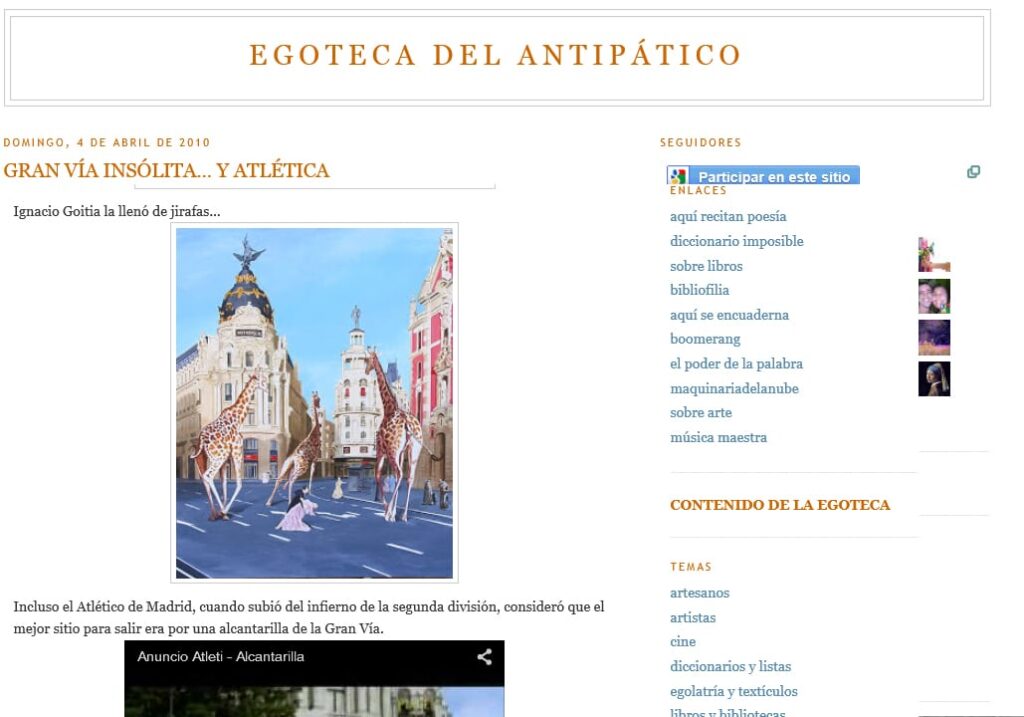The height and width of the screenshot is (717, 1024).
Task: Click the Seguidores heading
Action: point(700,142)
